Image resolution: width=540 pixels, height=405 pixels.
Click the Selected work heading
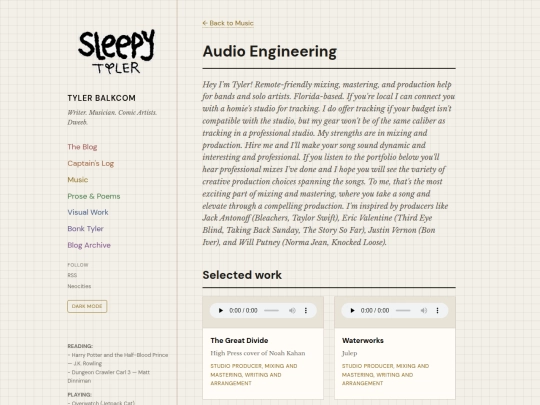pos(242,275)
